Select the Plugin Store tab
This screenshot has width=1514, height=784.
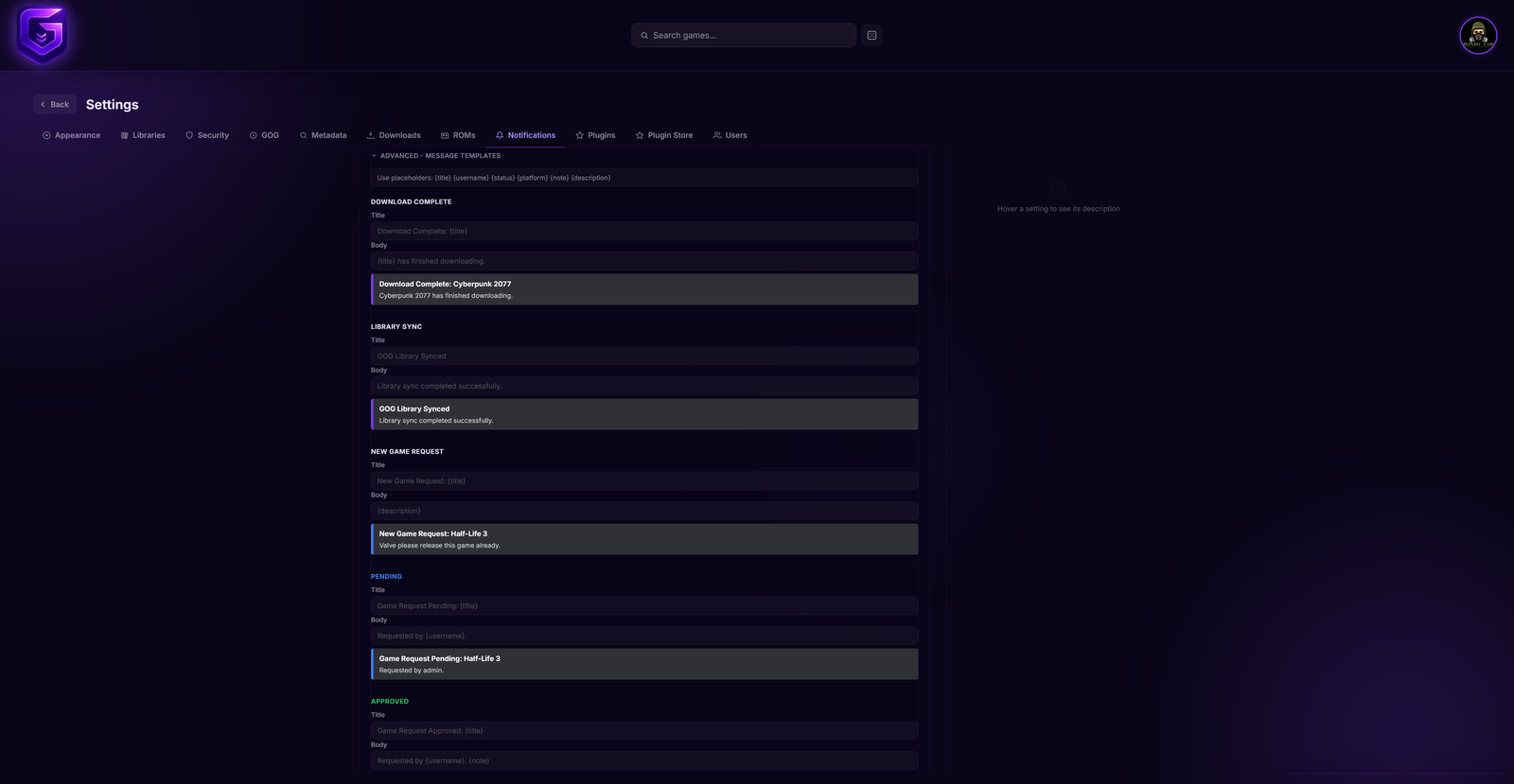664,135
